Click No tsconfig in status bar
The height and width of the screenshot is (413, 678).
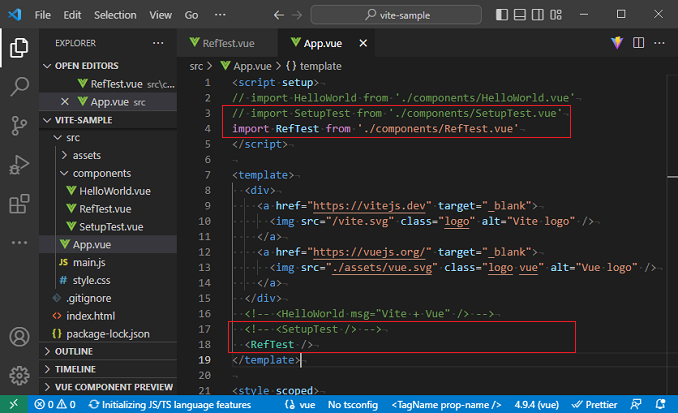click(x=353, y=404)
